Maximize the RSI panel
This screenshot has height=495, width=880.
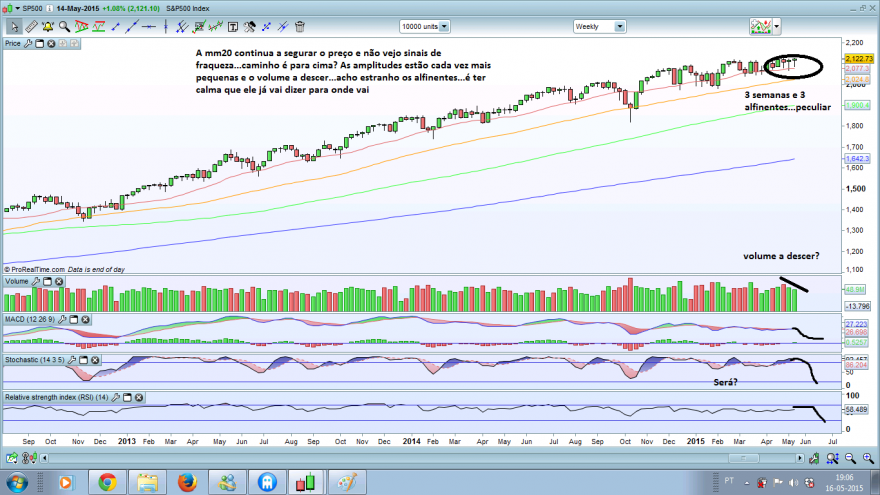pos(127,397)
